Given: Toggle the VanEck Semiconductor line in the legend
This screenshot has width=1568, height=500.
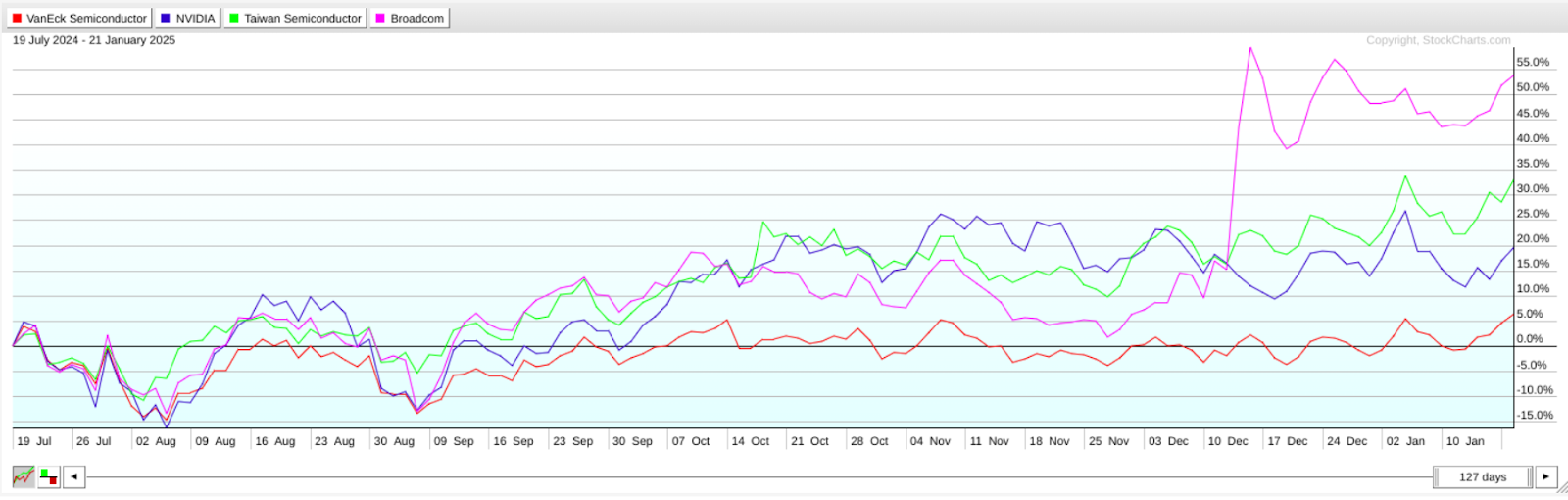Looking at the screenshot, I should coord(79,19).
